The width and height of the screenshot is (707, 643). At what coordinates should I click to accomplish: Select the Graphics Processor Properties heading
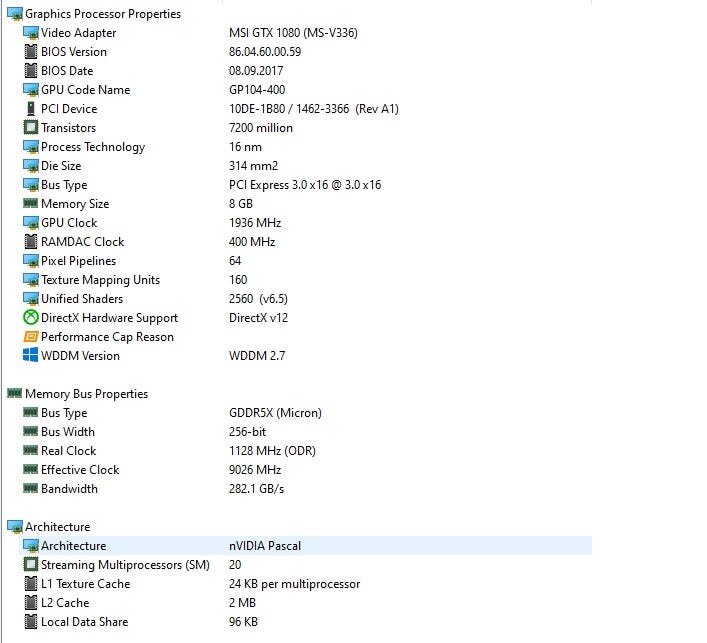click(x=103, y=14)
